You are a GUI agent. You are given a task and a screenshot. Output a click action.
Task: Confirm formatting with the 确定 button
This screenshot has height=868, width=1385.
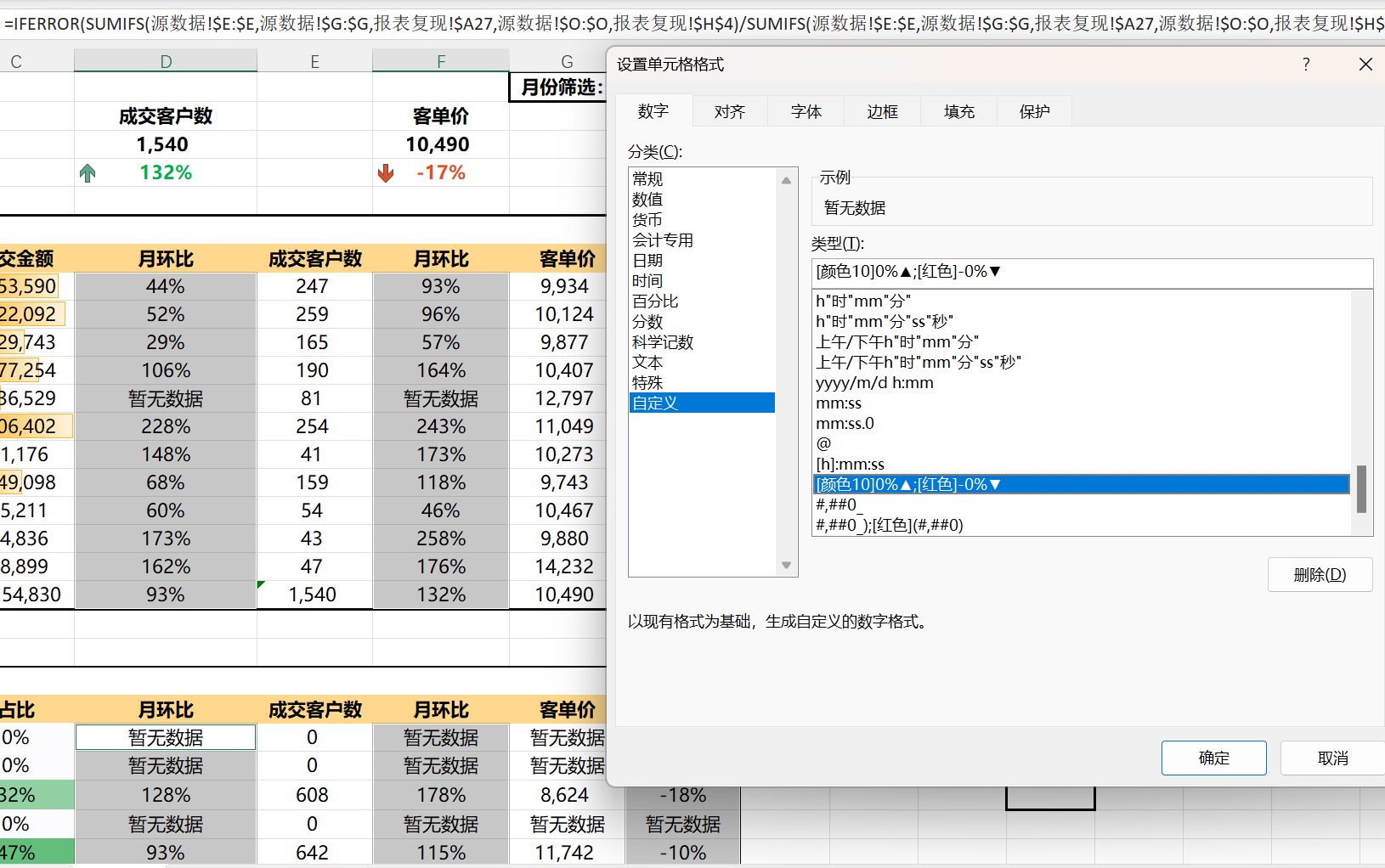tap(1213, 758)
